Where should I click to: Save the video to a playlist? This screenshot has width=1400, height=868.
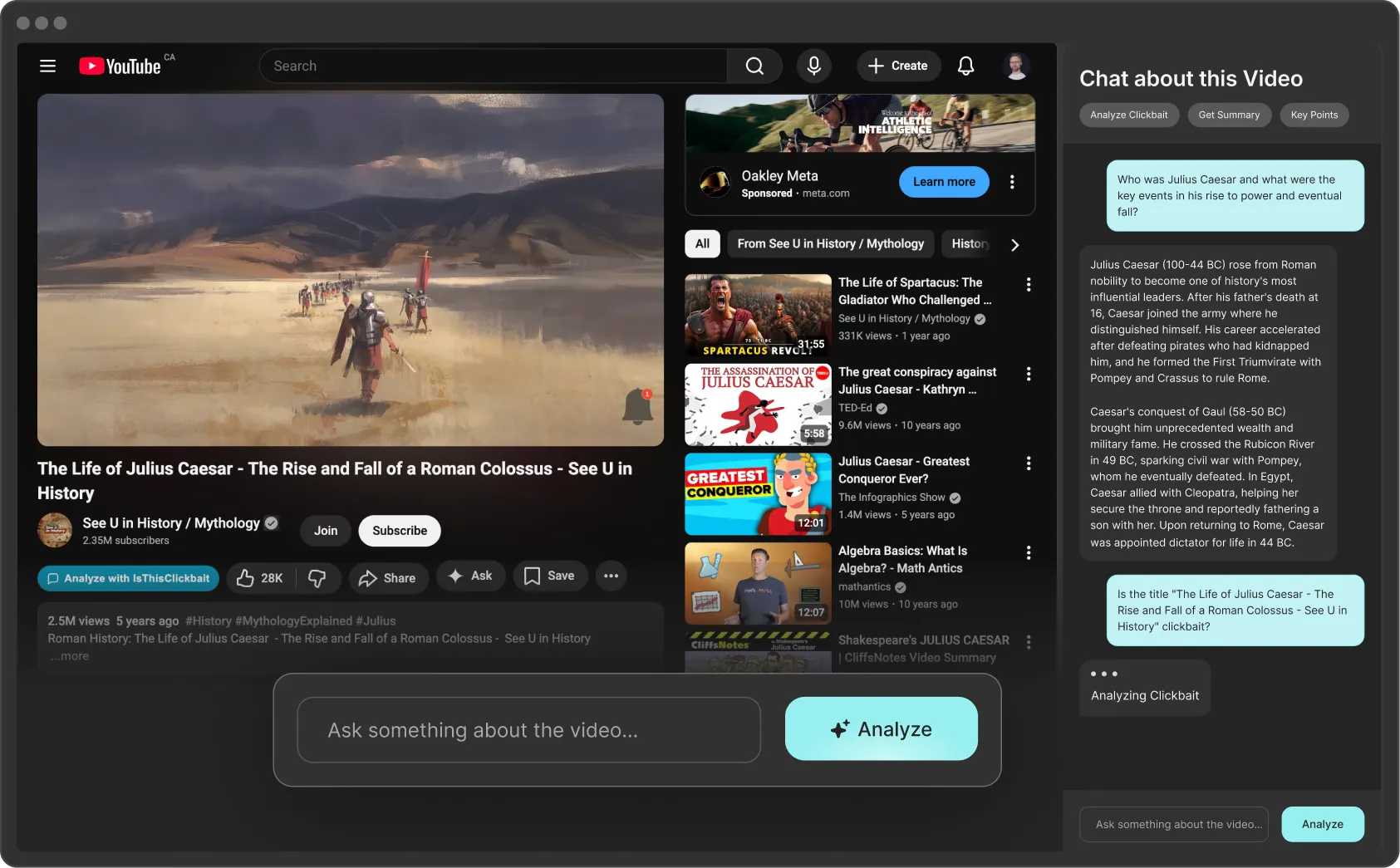point(549,575)
